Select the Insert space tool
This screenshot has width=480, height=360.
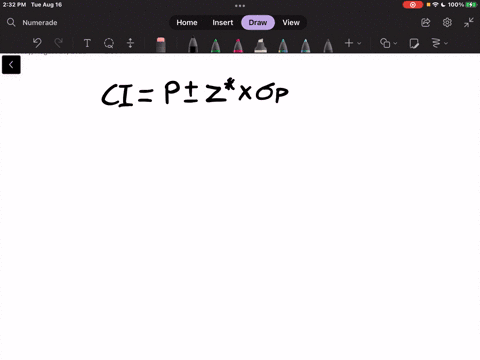tap(130, 43)
